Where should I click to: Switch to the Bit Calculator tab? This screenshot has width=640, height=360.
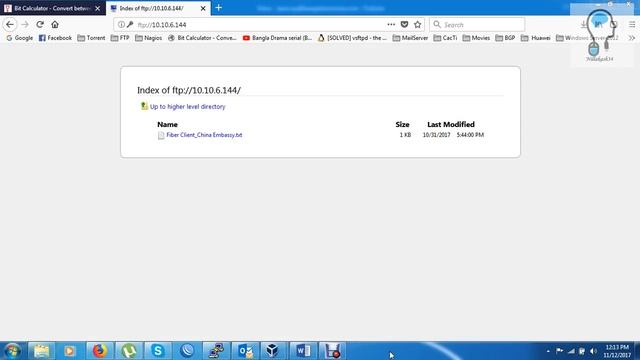pyautogui.click(x=53, y=8)
